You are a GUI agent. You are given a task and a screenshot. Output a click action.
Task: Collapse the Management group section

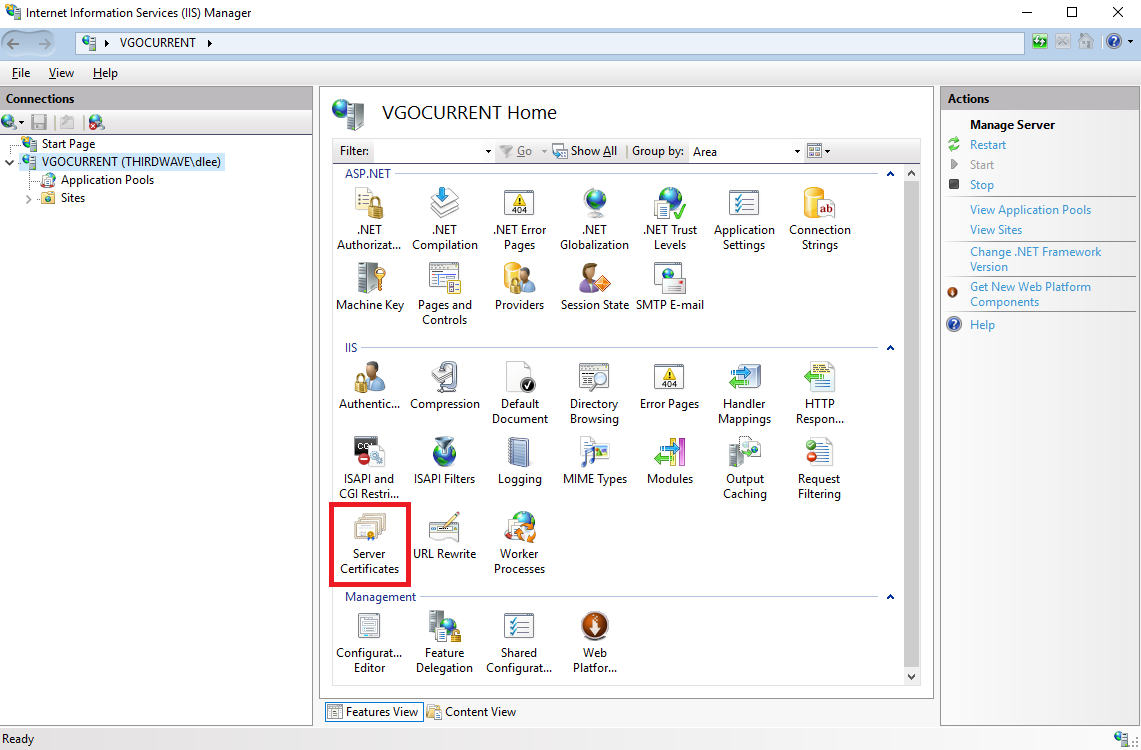tap(890, 597)
